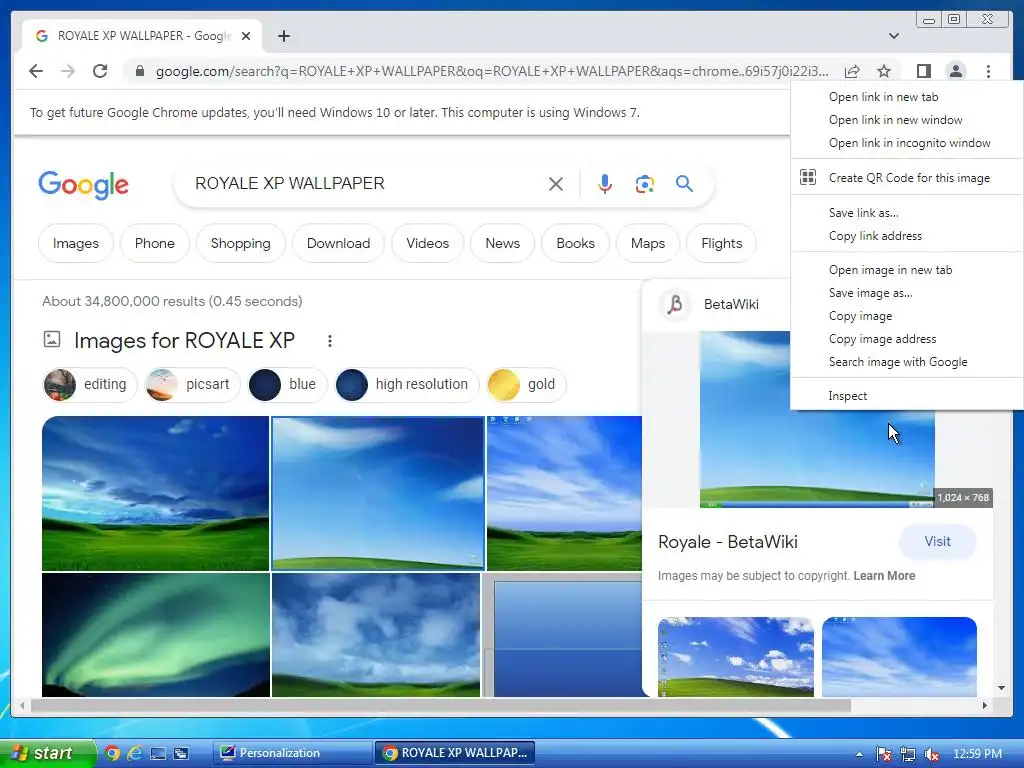
Task: Filter results by Shopping
Action: point(240,243)
